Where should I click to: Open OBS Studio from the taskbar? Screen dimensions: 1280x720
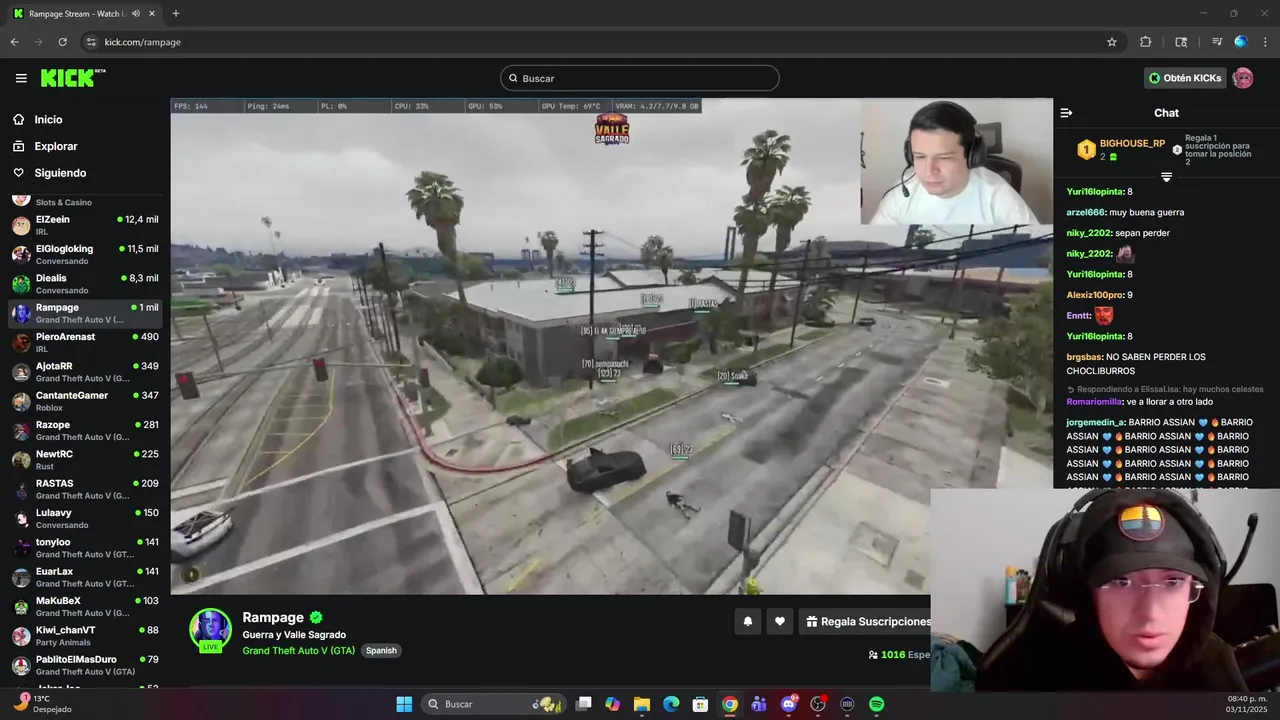(x=818, y=704)
